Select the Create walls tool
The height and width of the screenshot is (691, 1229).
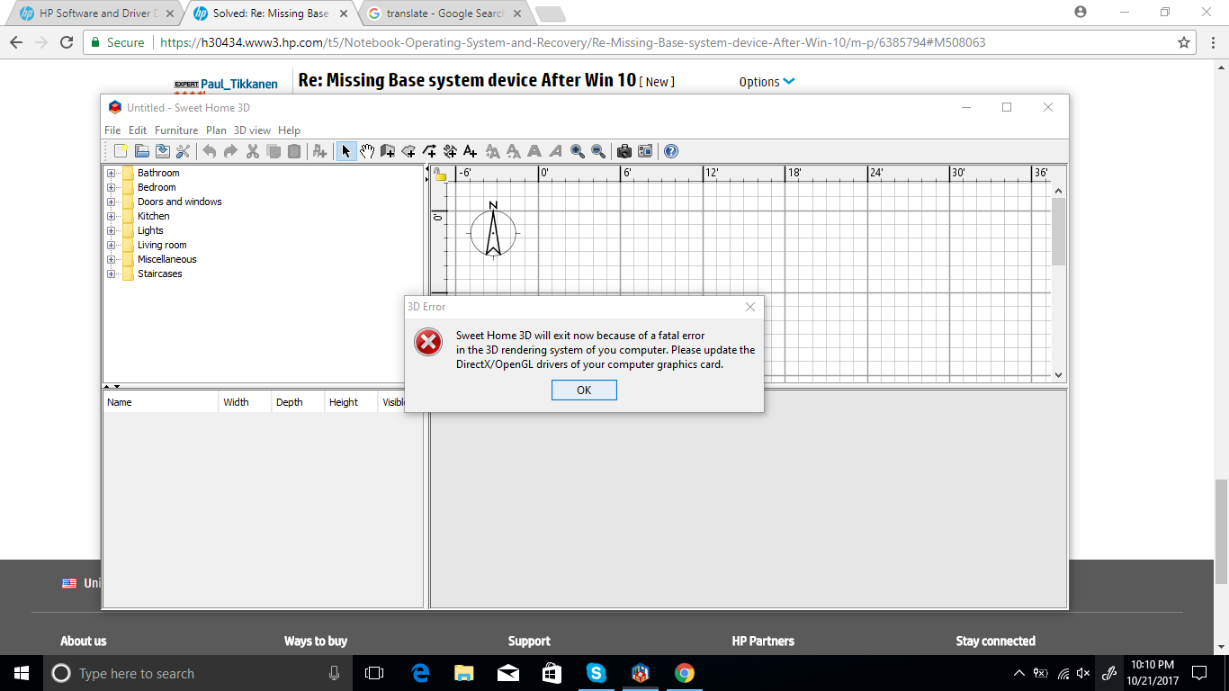click(388, 151)
